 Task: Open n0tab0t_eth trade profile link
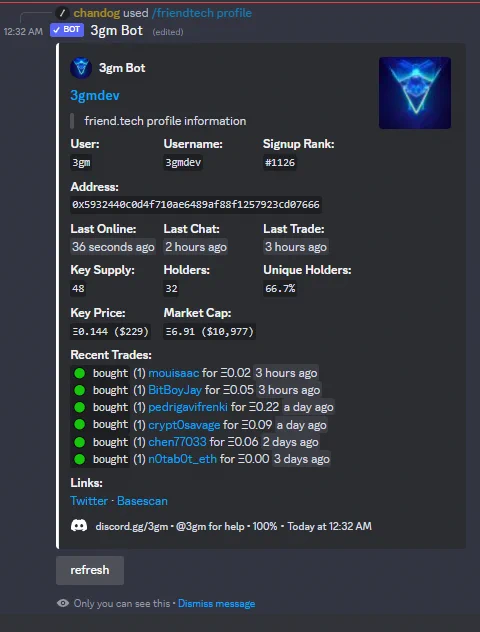pos(183,459)
